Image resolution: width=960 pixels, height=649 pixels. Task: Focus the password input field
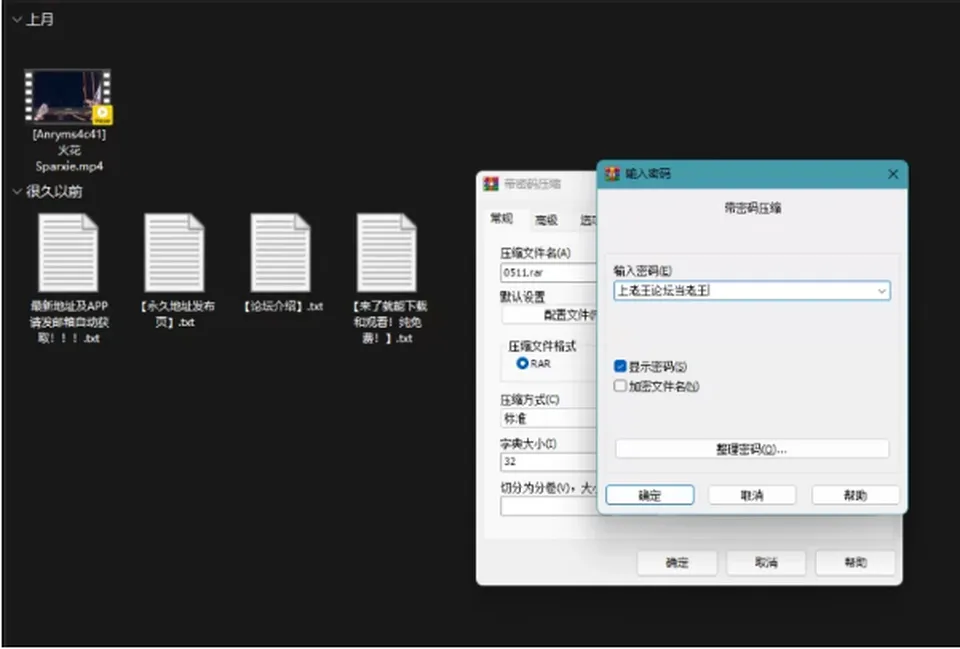click(752, 291)
